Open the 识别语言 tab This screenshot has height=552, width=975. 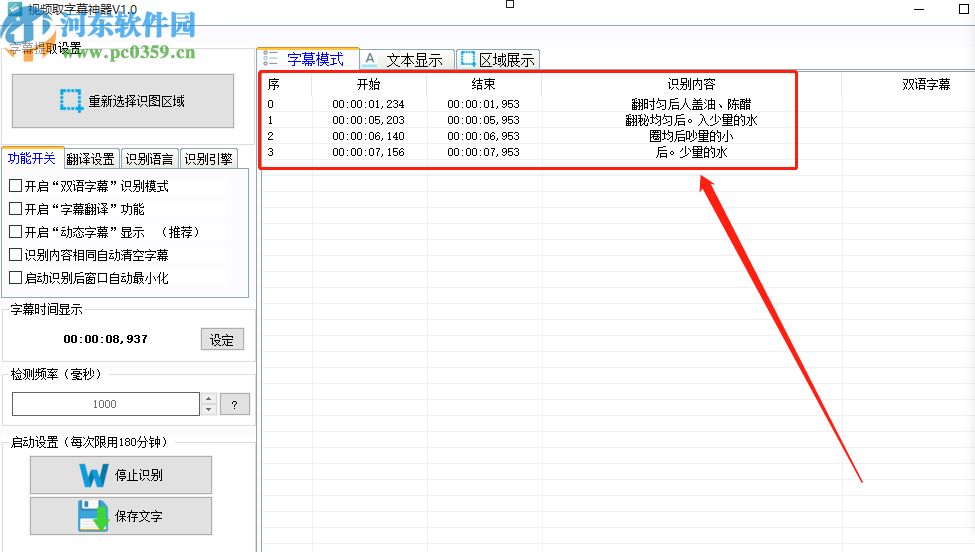click(x=149, y=159)
